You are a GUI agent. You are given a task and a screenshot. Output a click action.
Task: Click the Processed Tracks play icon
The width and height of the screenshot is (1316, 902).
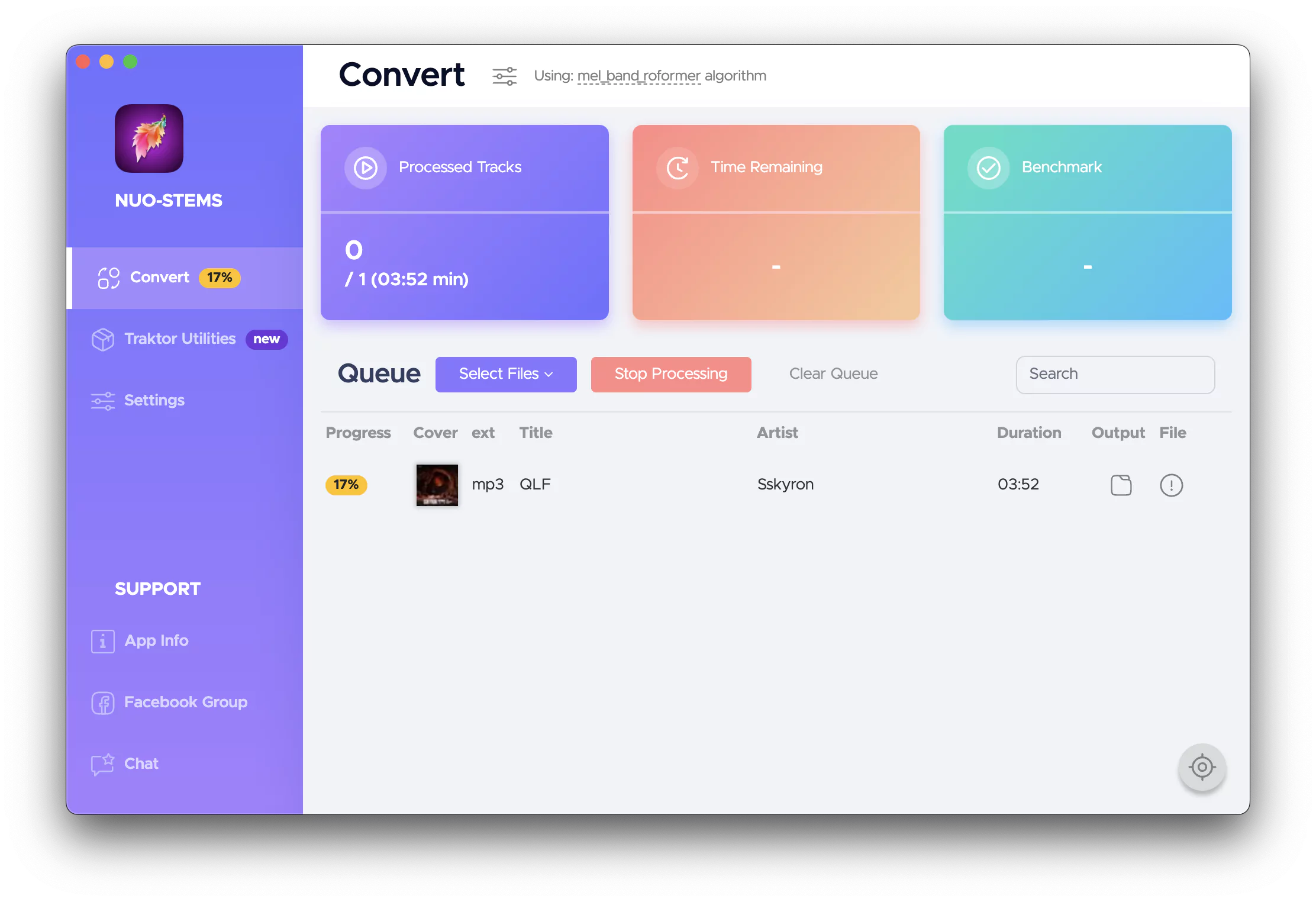click(366, 168)
